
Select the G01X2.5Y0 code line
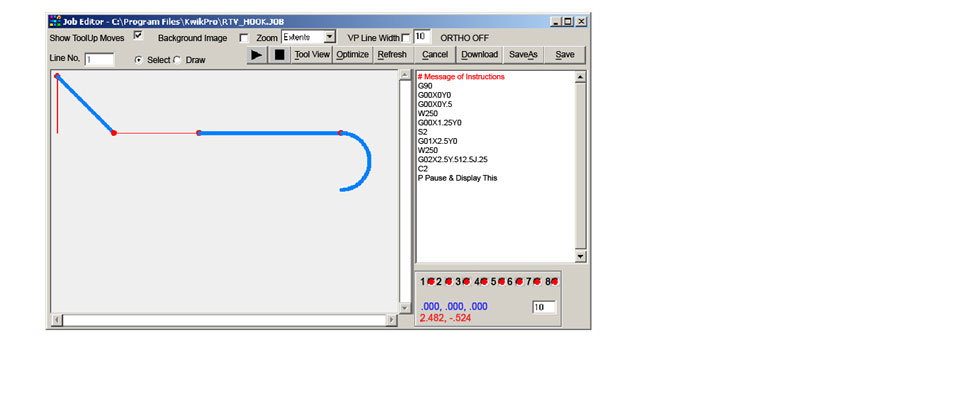click(437, 141)
